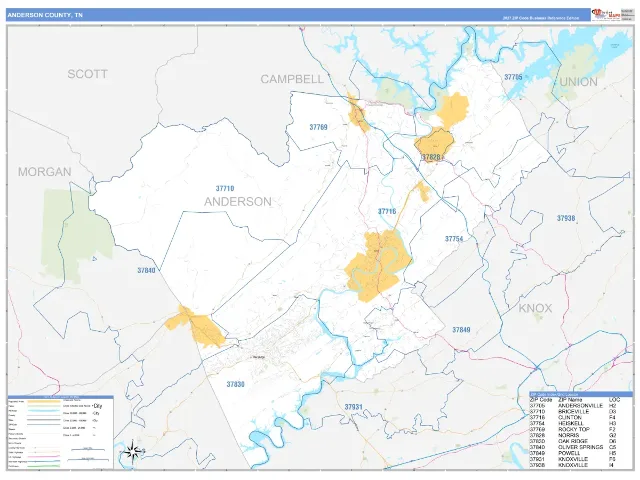Viewport: 640px width, 480px height.
Task: Click the 37754 ZIP label on the map
Action: click(454, 239)
